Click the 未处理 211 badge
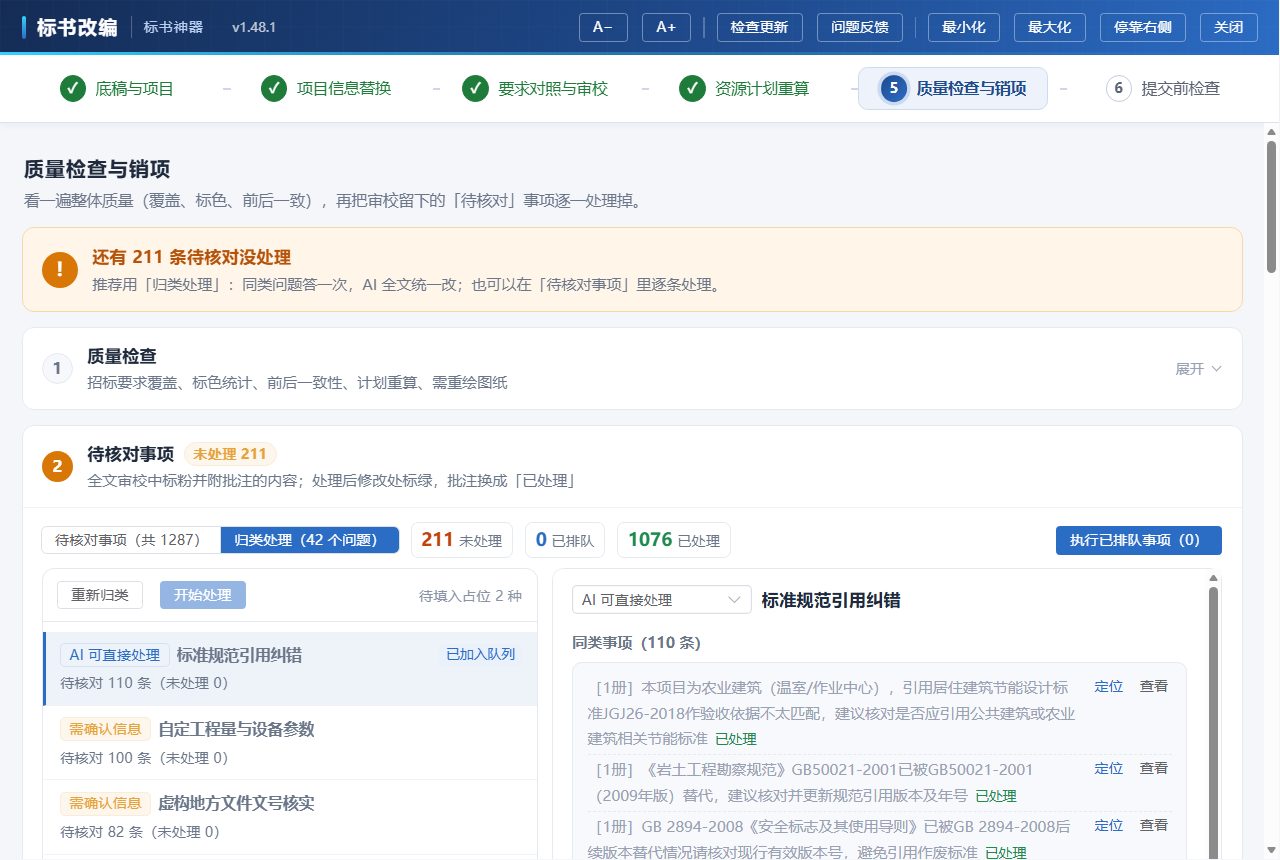Screen dimensions: 1280x860 point(230,455)
